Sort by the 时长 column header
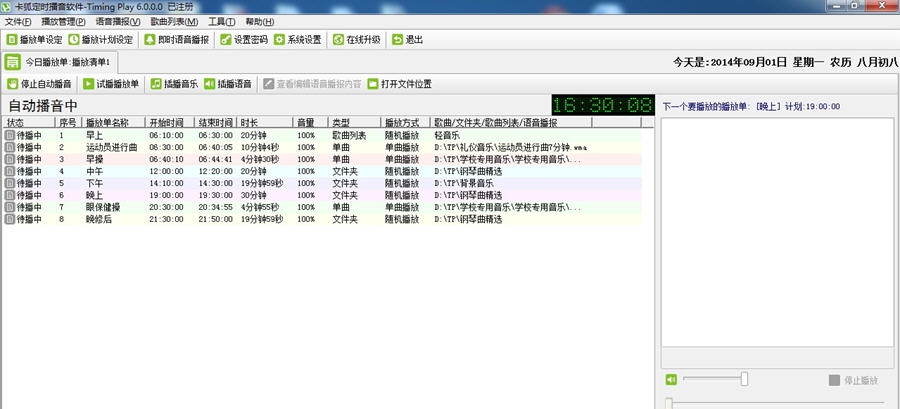This screenshot has width=900, height=409. [265, 123]
